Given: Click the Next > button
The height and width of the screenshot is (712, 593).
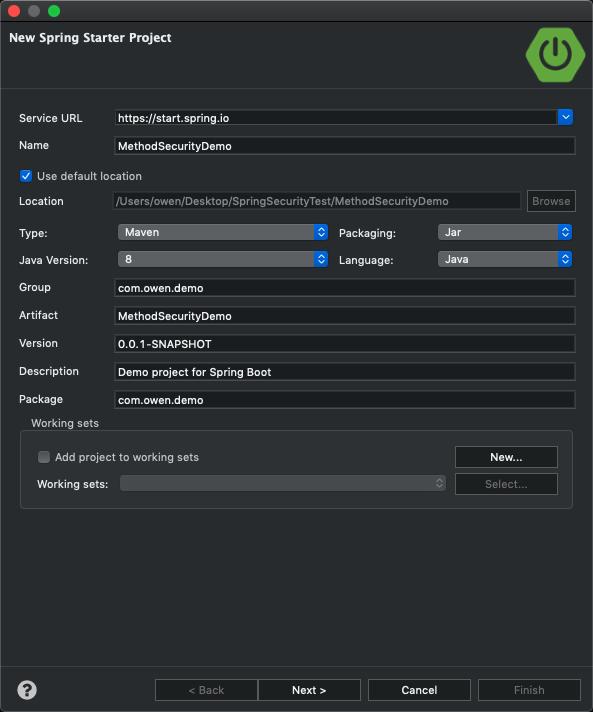Looking at the screenshot, I should coord(309,690).
